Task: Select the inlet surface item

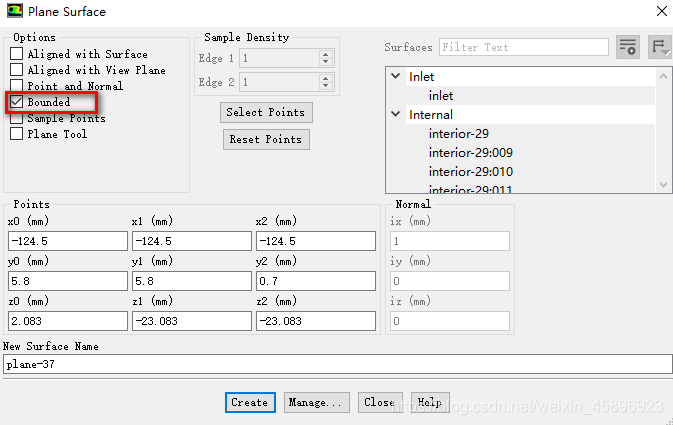Action: point(441,96)
